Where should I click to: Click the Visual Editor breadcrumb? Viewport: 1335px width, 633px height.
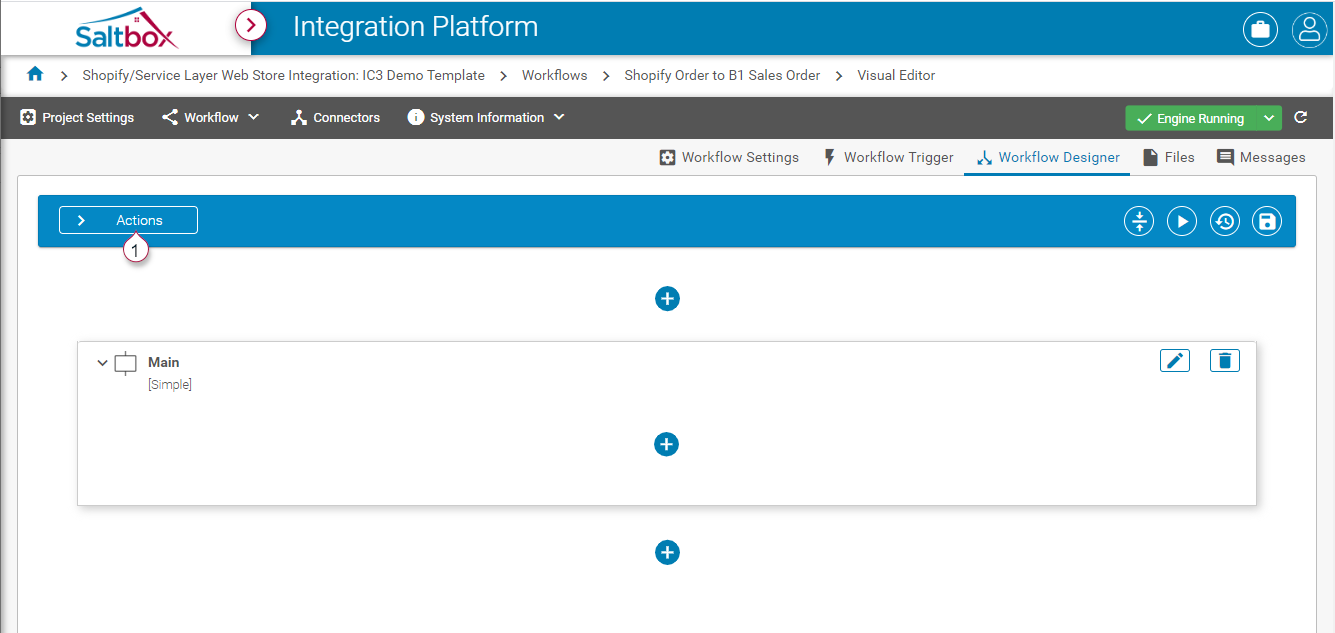tap(896, 75)
